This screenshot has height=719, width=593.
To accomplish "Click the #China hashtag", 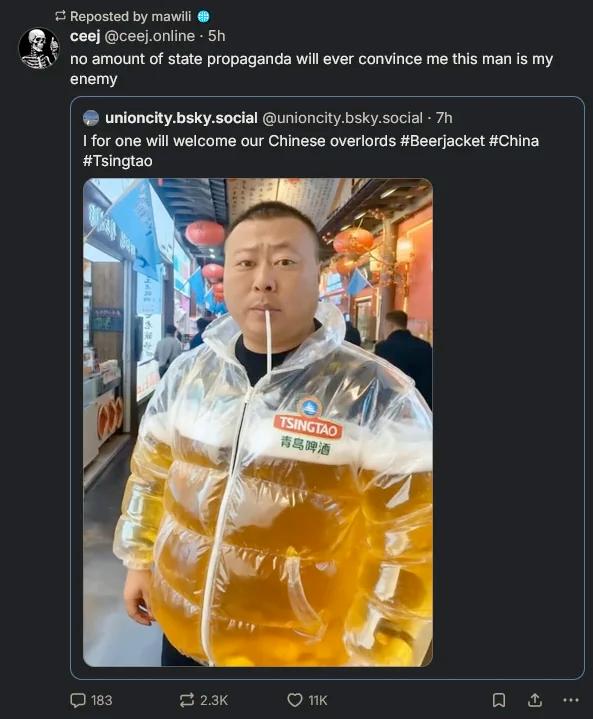I will click(514, 141).
